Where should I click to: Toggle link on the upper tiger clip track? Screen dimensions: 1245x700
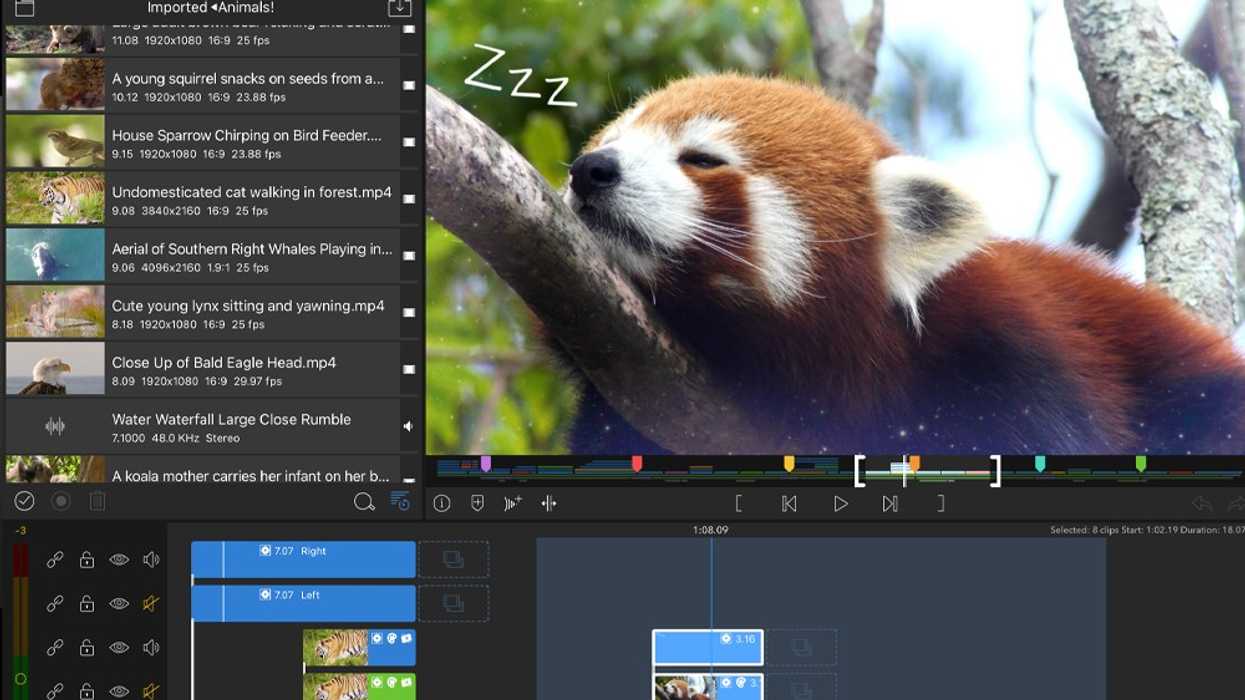tap(55, 648)
